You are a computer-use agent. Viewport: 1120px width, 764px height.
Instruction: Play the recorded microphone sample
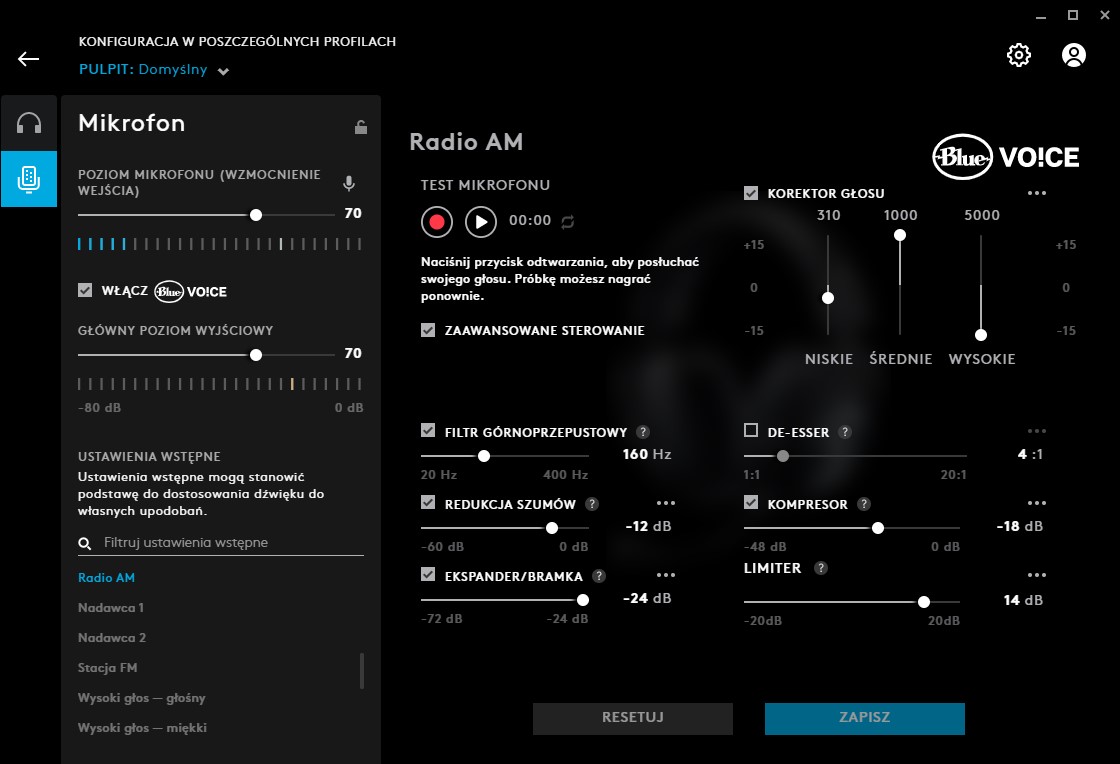pos(481,221)
